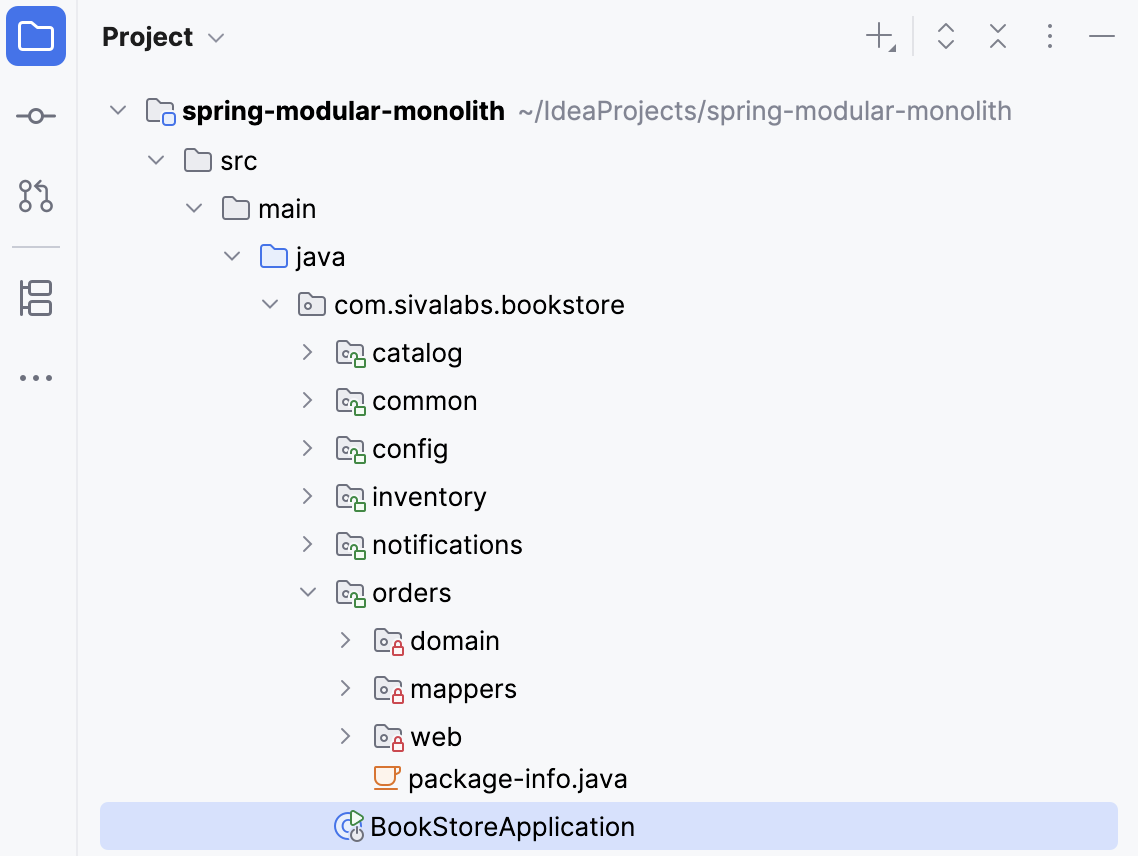Open the Pull Requests tool window icon
The width and height of the screenshot is (1138, 856).
coord(36,197)
